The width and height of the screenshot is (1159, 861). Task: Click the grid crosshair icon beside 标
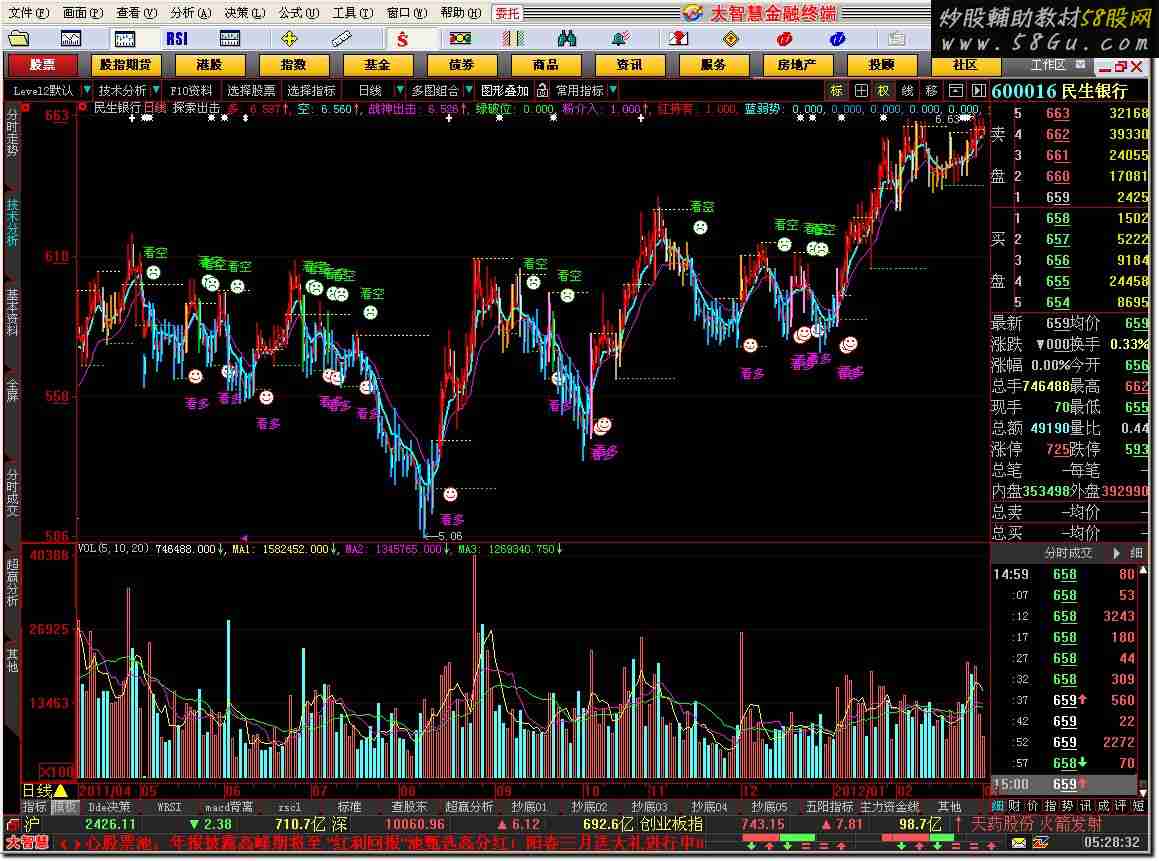point(861,91)
